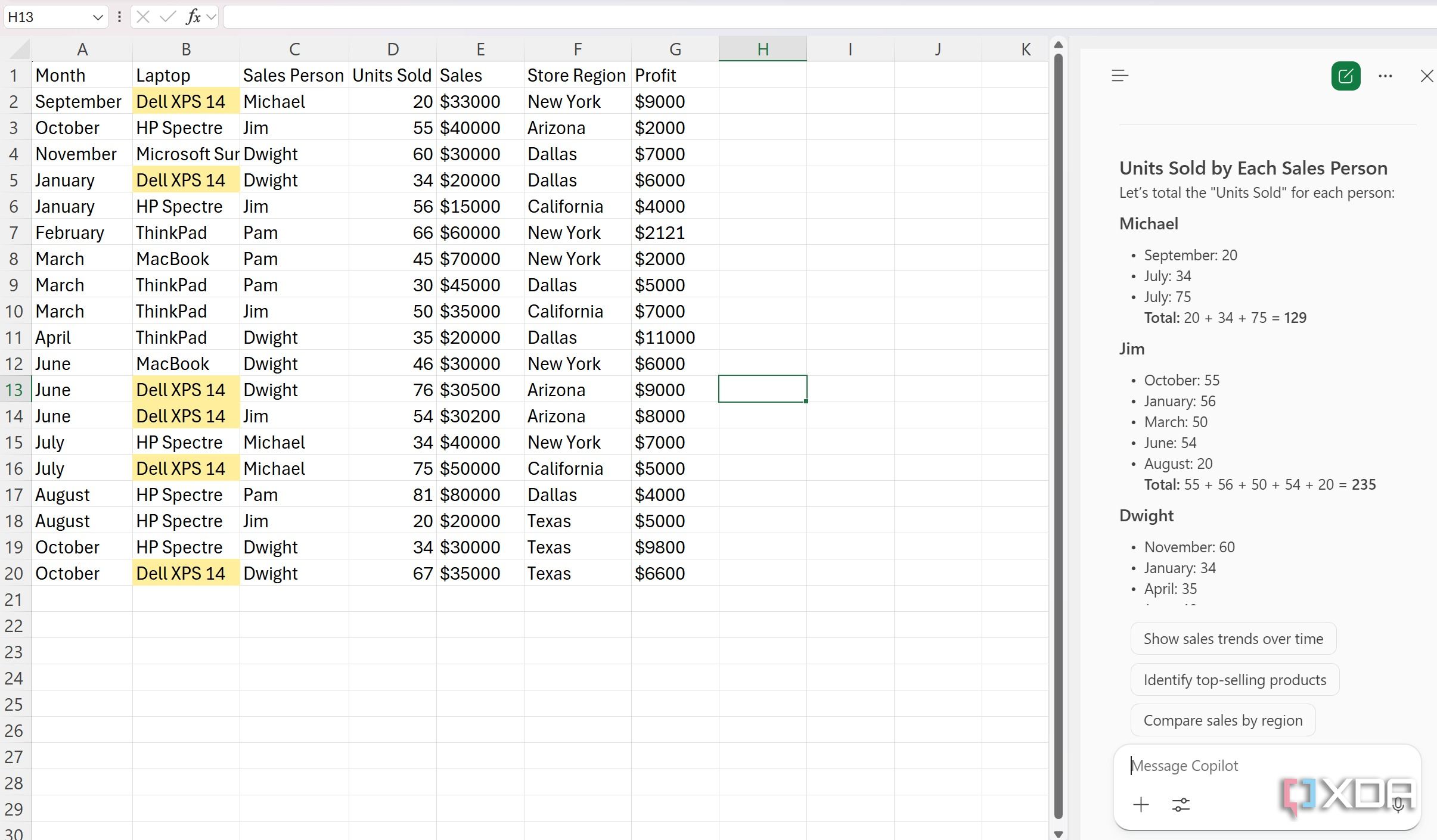This screenshot has width=1437, height=840.
Task: Open Insert Function fx dialog
Action: click(x=193, y=17)
